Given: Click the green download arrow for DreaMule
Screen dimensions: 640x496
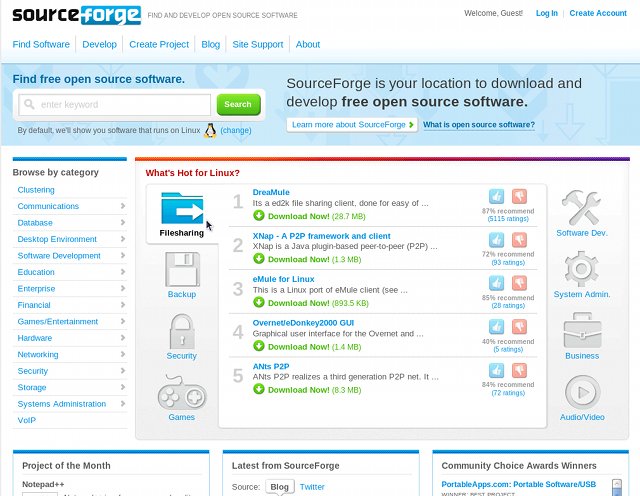Looking at the screenshot, I should [259, 216].
